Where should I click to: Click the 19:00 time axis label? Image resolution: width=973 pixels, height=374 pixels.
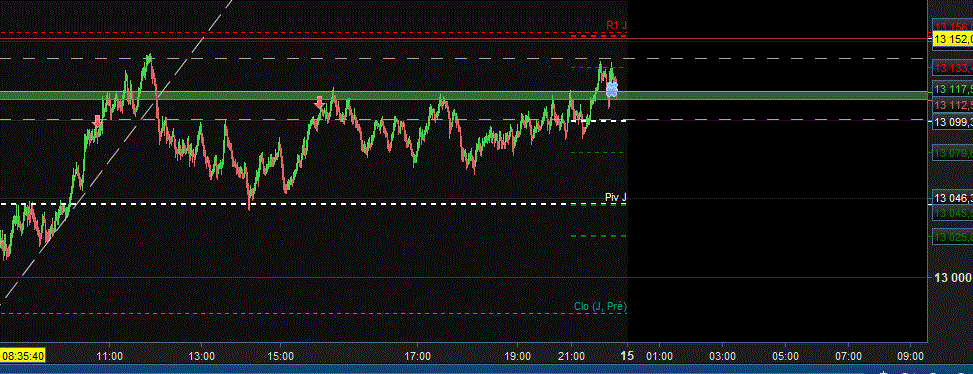pyautogui.click(x=518, y=357)
